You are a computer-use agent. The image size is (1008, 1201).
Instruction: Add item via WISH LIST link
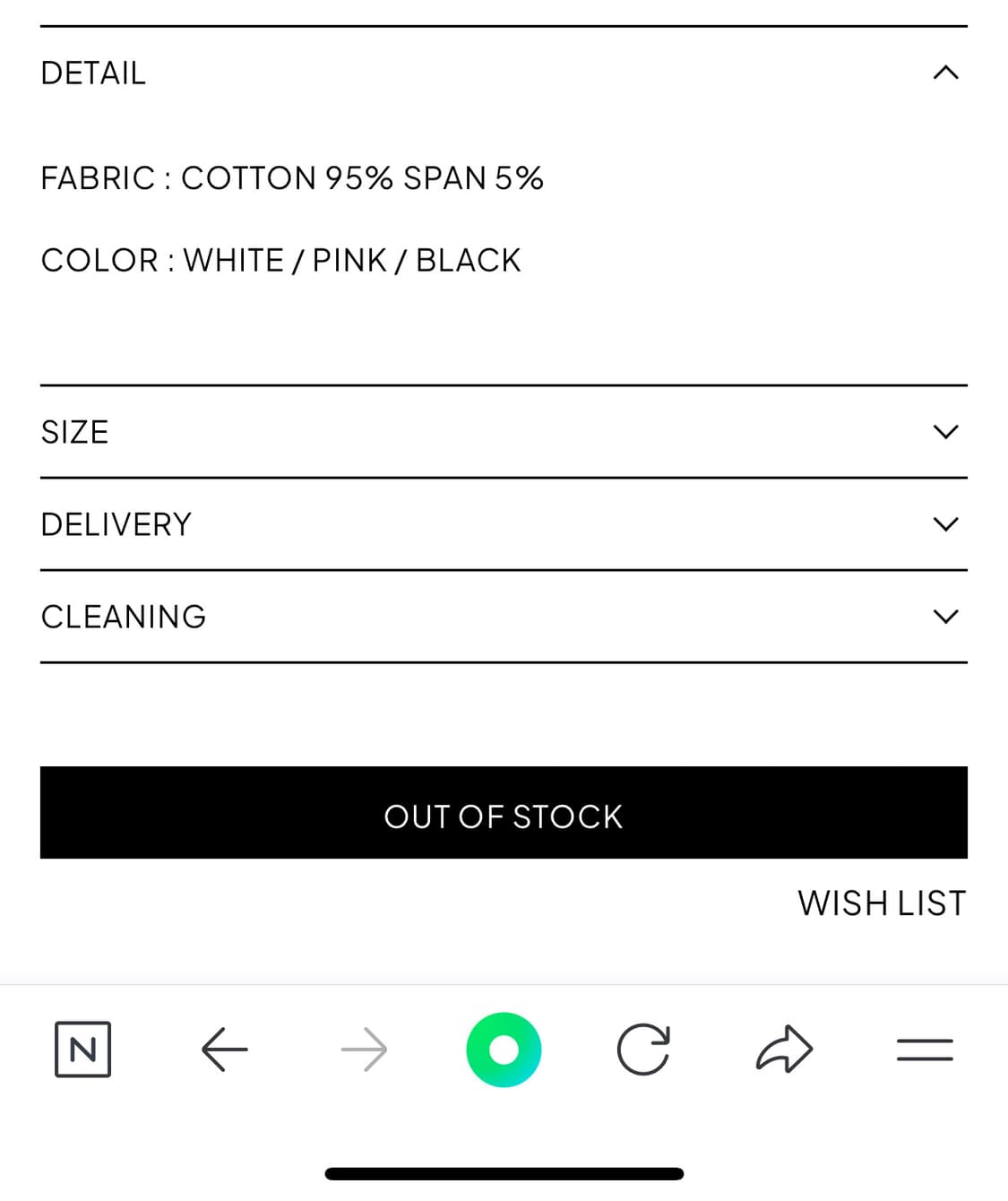click(882, 903)
